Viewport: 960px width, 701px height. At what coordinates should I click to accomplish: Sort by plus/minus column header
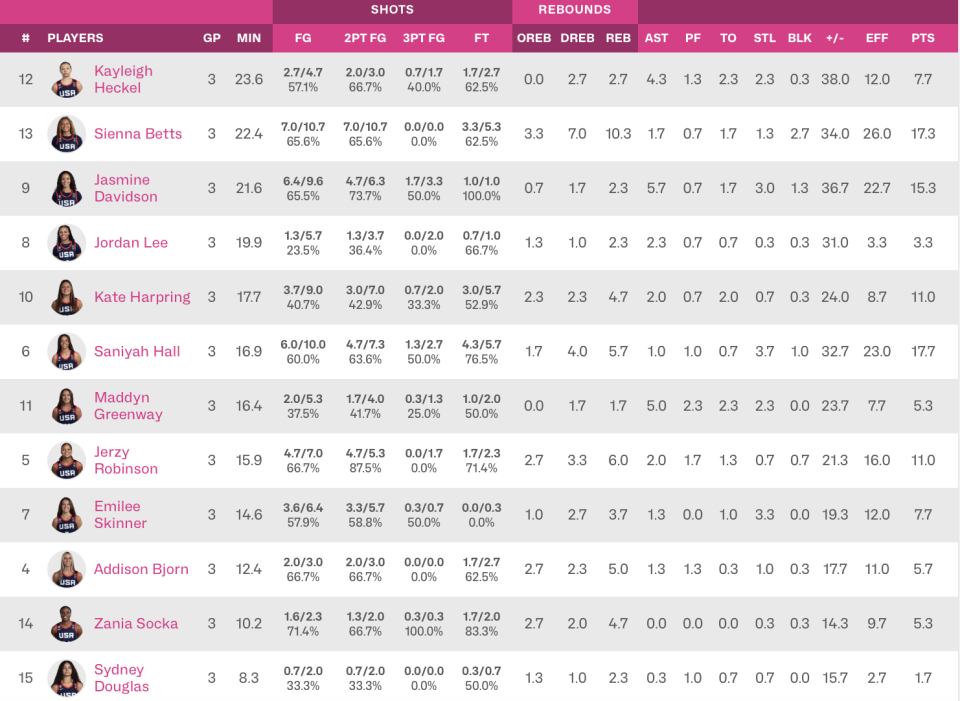(x=835, y=38)
